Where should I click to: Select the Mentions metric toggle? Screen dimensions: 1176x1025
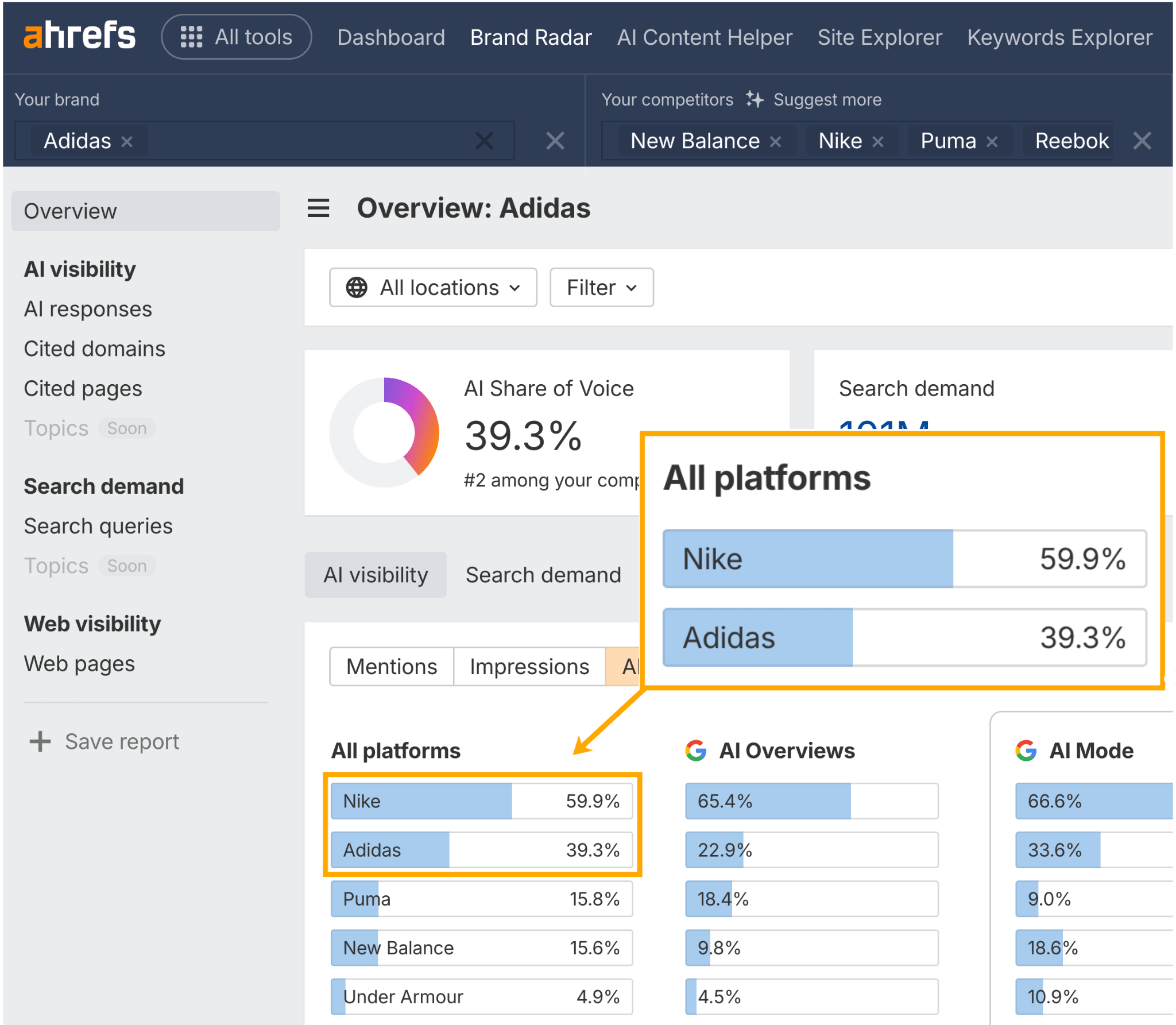pyautogui.click(x=392, y=667)
